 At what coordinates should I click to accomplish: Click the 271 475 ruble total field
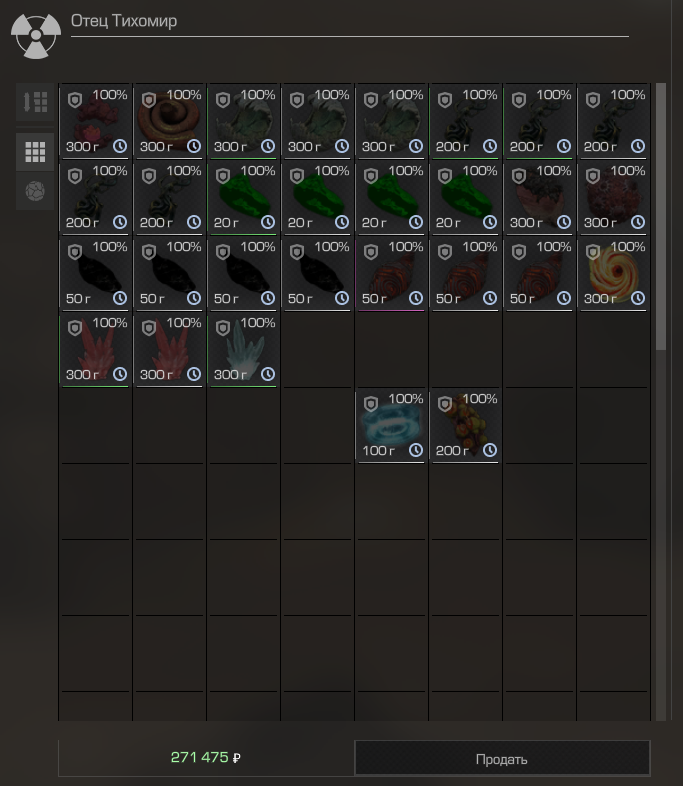pyautogui.click(x=206, y=757)
